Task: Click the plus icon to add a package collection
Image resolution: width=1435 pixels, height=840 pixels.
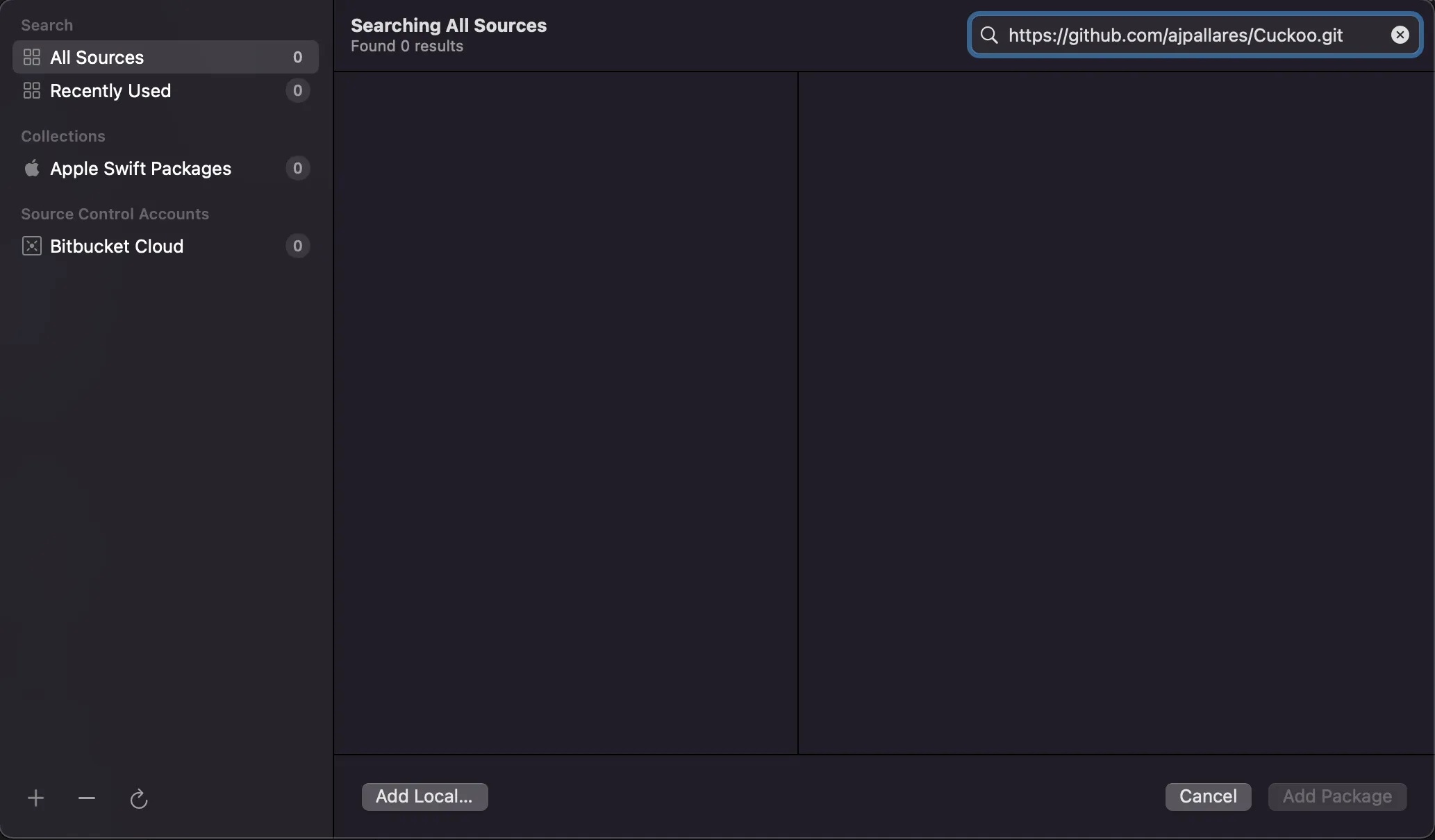Action: tap(35, 798)
